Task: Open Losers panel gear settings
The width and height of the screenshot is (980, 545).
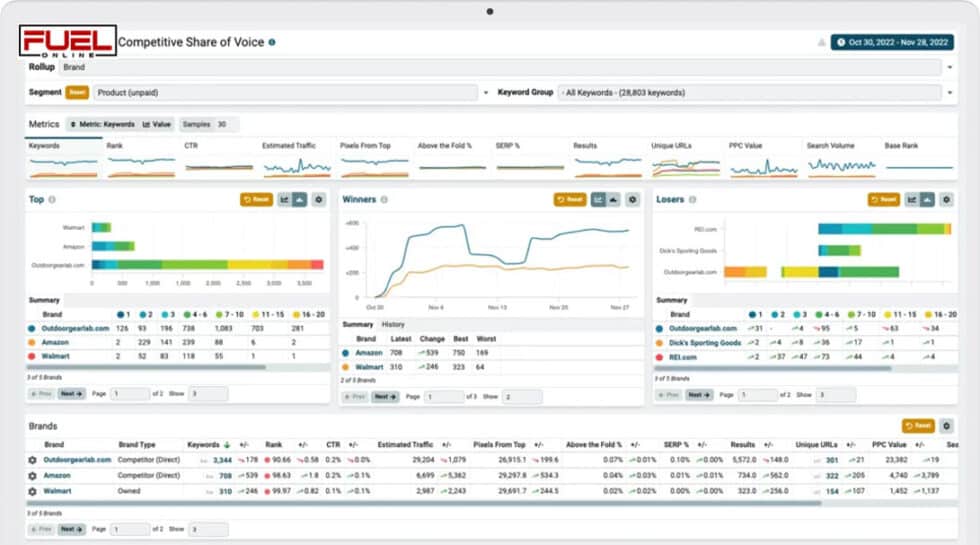Action: click(946, 200)
